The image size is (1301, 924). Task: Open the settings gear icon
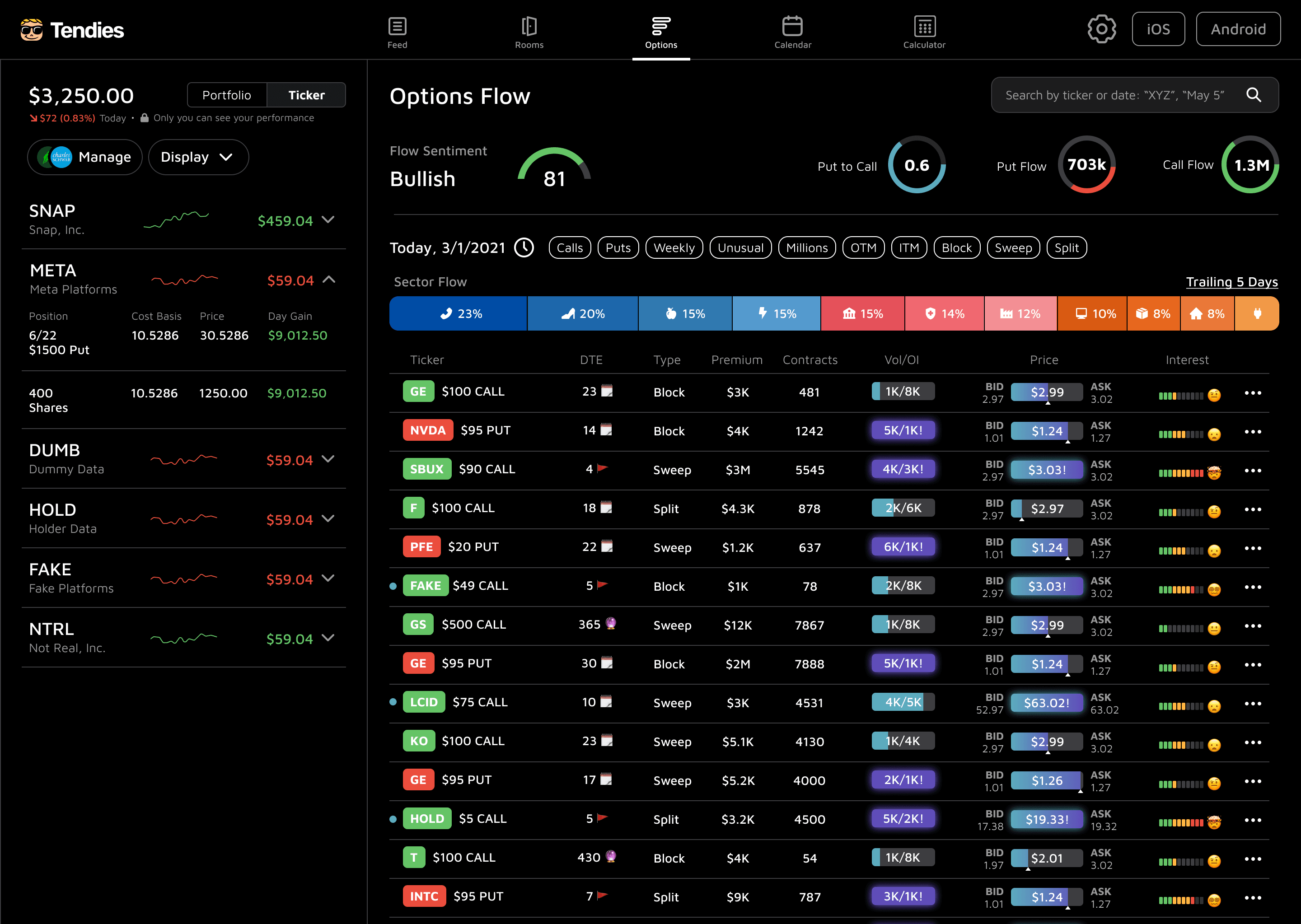(1101, 29)
